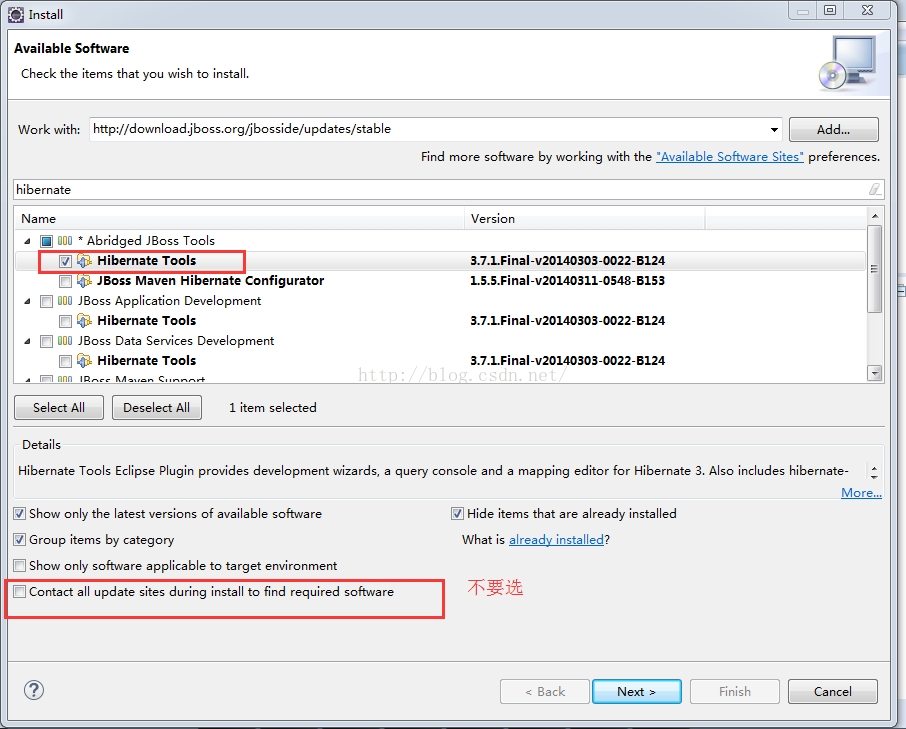
Task: Click the Help question mark icon
Action: (x=34, y=690)
